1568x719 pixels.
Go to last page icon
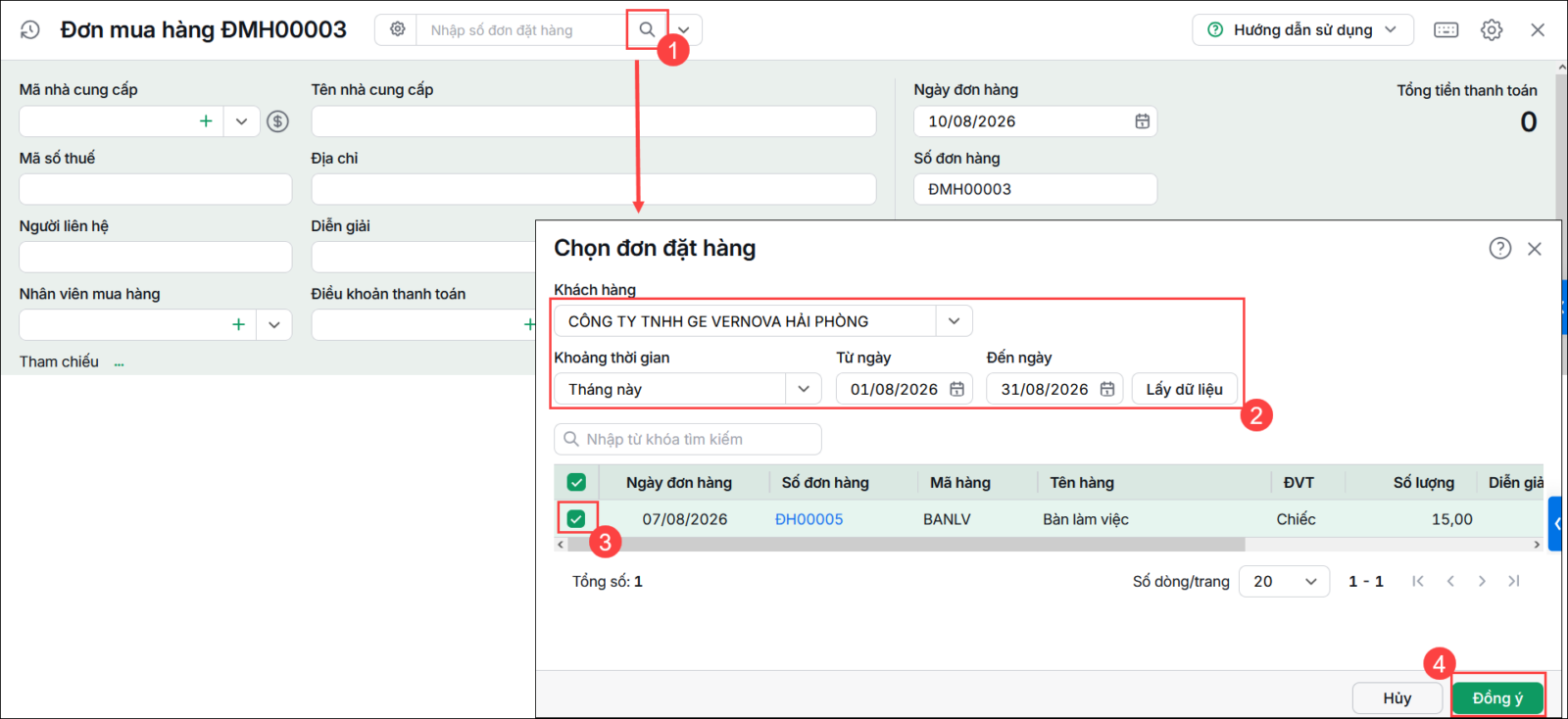[1514, 581]
